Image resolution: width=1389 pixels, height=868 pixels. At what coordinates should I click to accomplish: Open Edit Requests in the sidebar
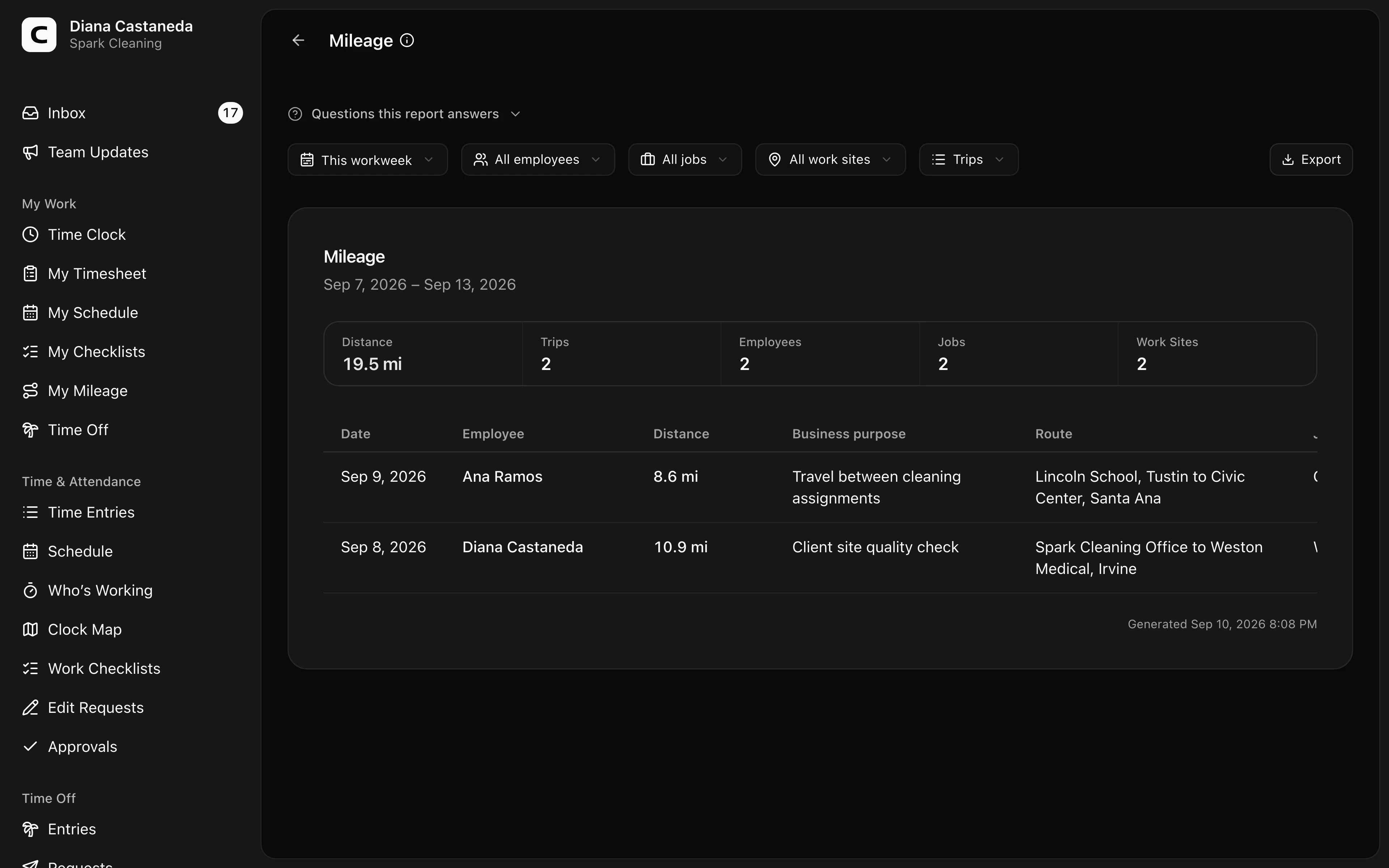(132, 708)
